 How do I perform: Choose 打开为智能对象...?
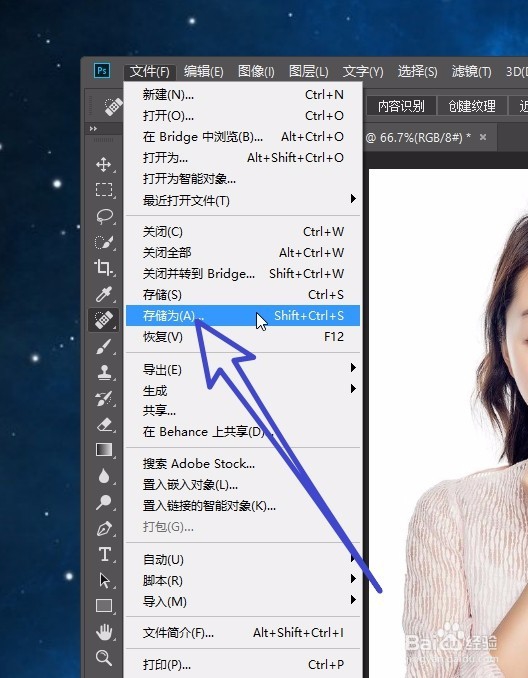[x=243, y=179]
